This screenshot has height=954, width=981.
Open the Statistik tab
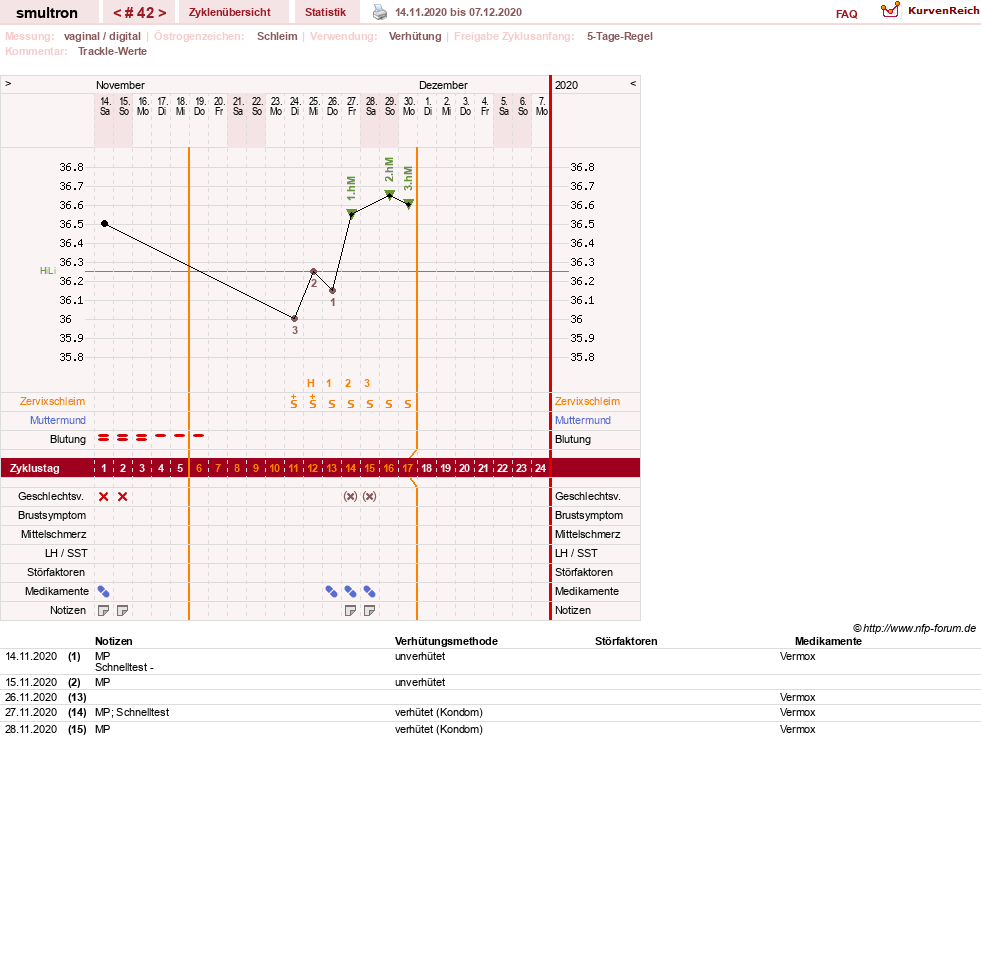[x=325, y=13]
